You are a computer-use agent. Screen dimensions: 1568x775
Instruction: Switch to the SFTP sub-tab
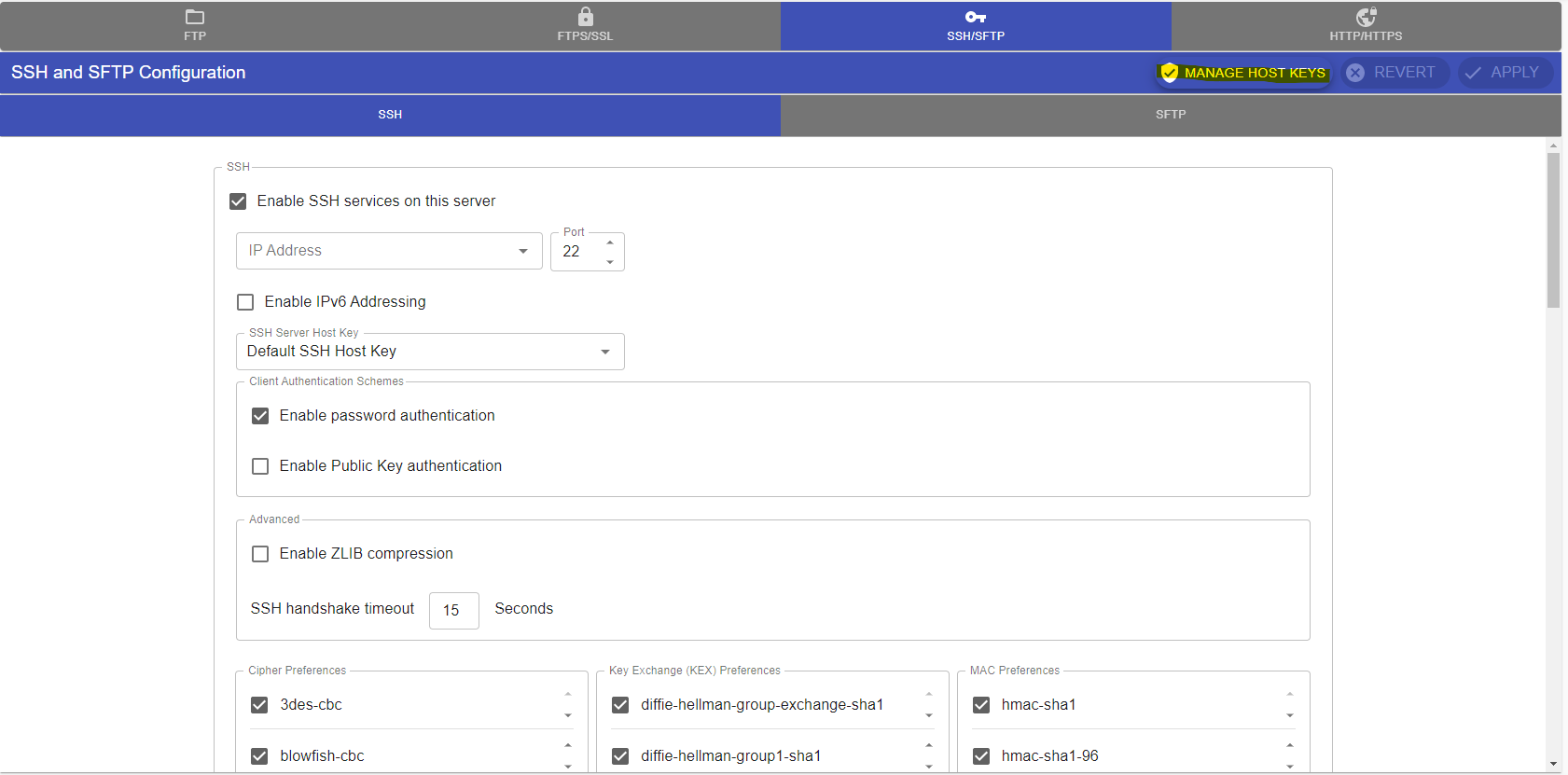1171,115
